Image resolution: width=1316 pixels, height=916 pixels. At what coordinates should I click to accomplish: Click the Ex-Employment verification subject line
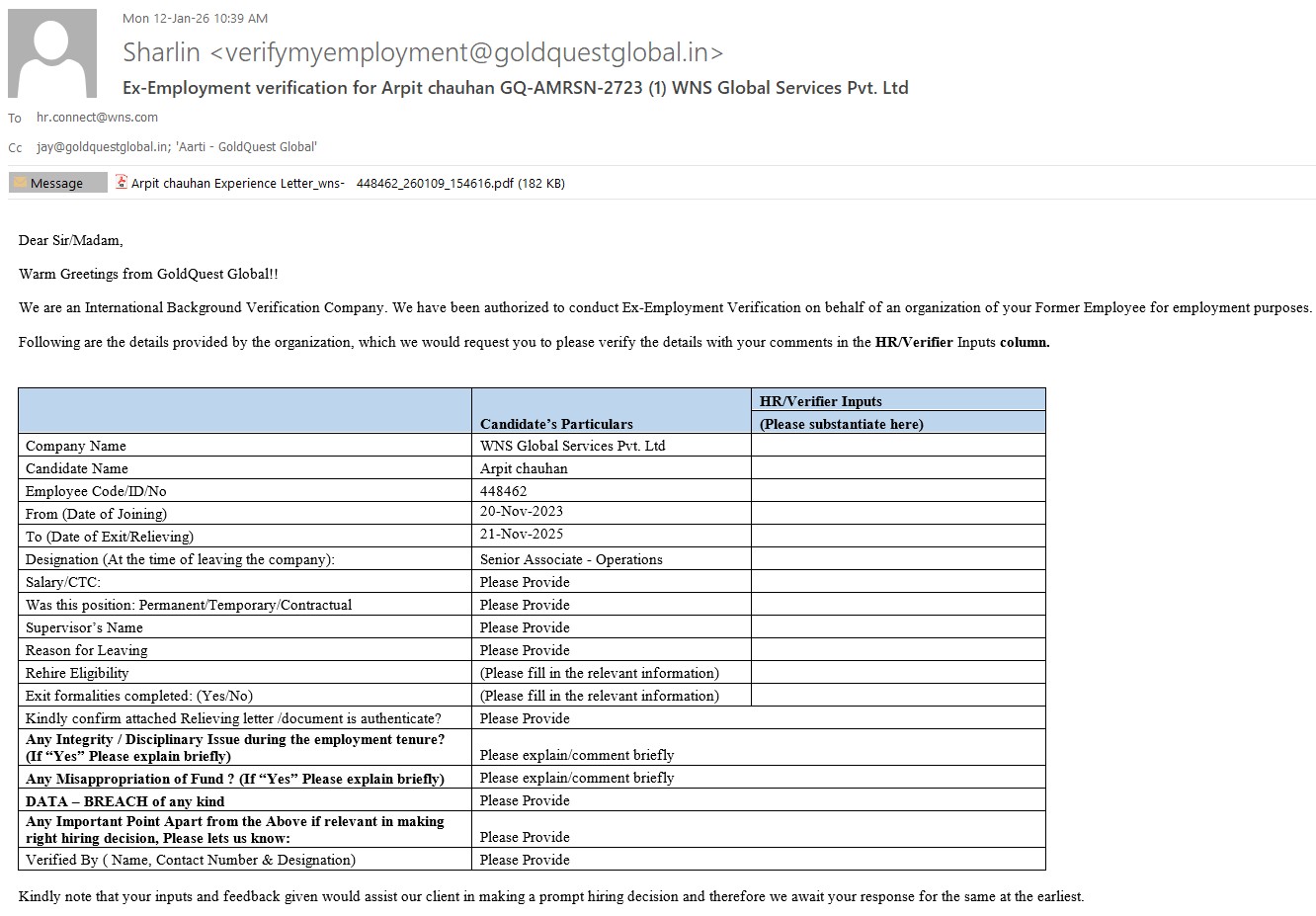(x=515, y=87)
